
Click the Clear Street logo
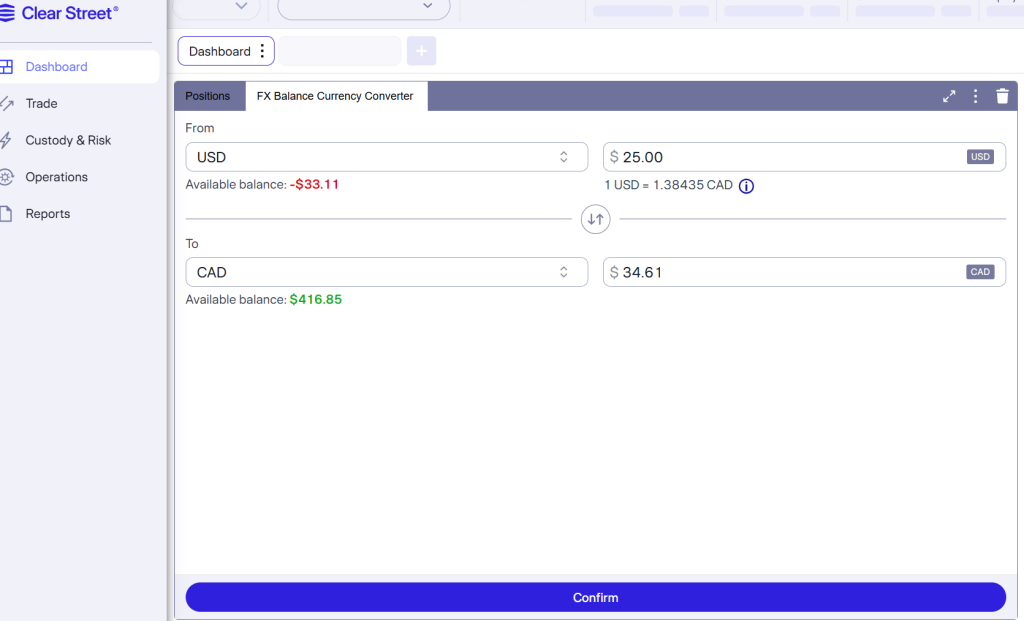point(59,13)
